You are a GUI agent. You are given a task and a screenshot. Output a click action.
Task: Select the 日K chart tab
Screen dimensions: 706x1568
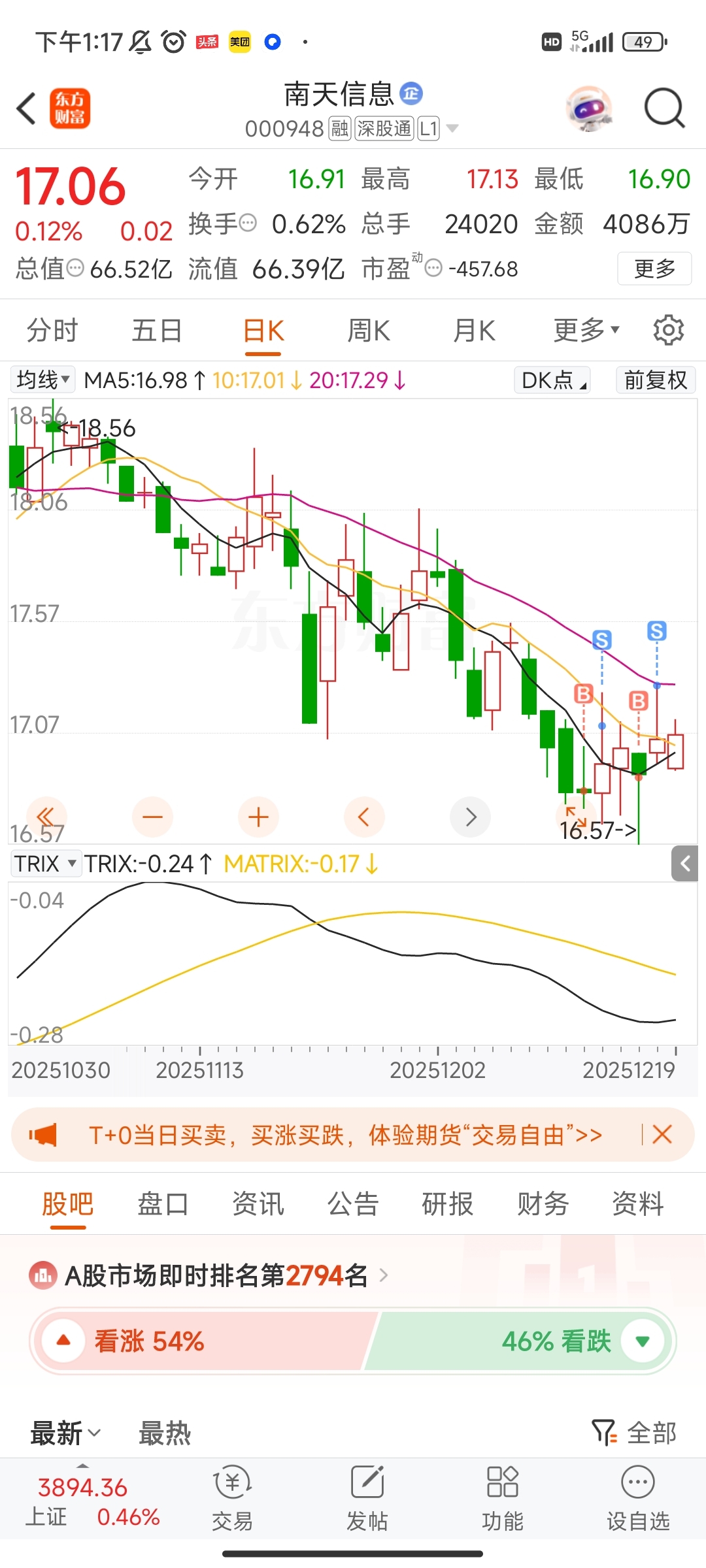[263, 331]
